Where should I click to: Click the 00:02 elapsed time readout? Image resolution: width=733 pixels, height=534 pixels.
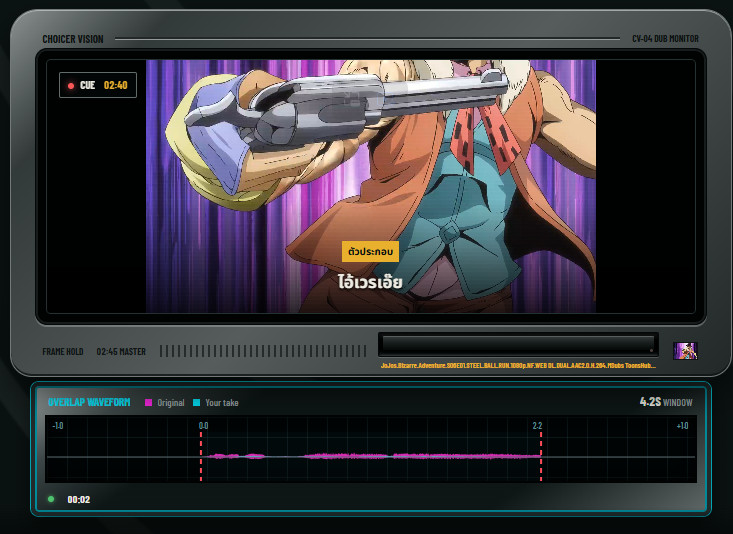coord(79,499)
